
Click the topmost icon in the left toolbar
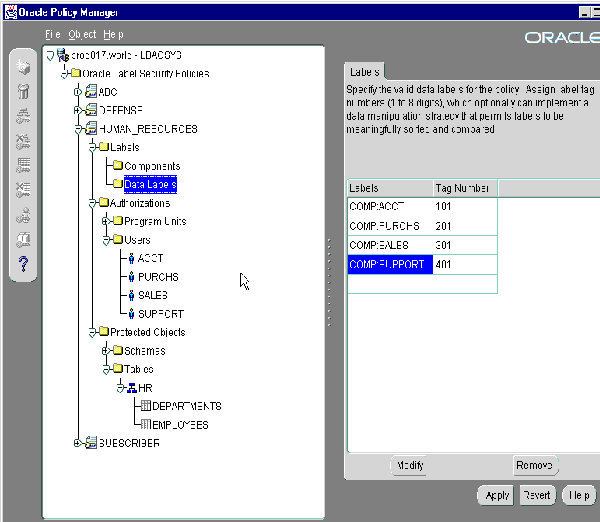coord(23,68)
